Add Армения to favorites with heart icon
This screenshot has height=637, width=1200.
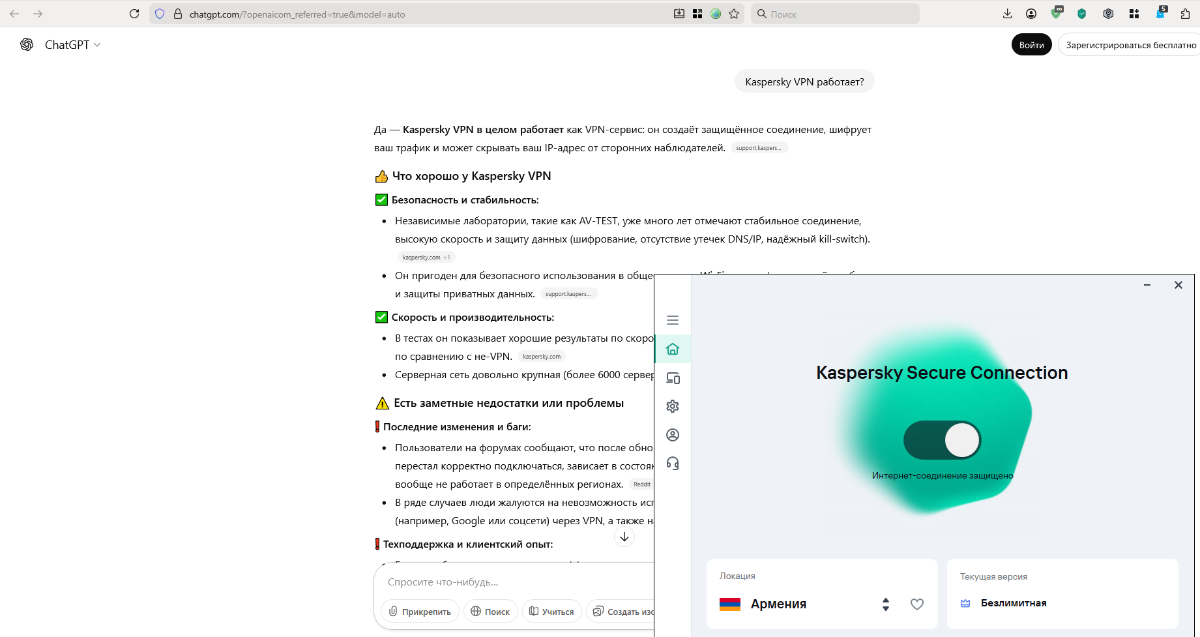click(x=917, y=604)
